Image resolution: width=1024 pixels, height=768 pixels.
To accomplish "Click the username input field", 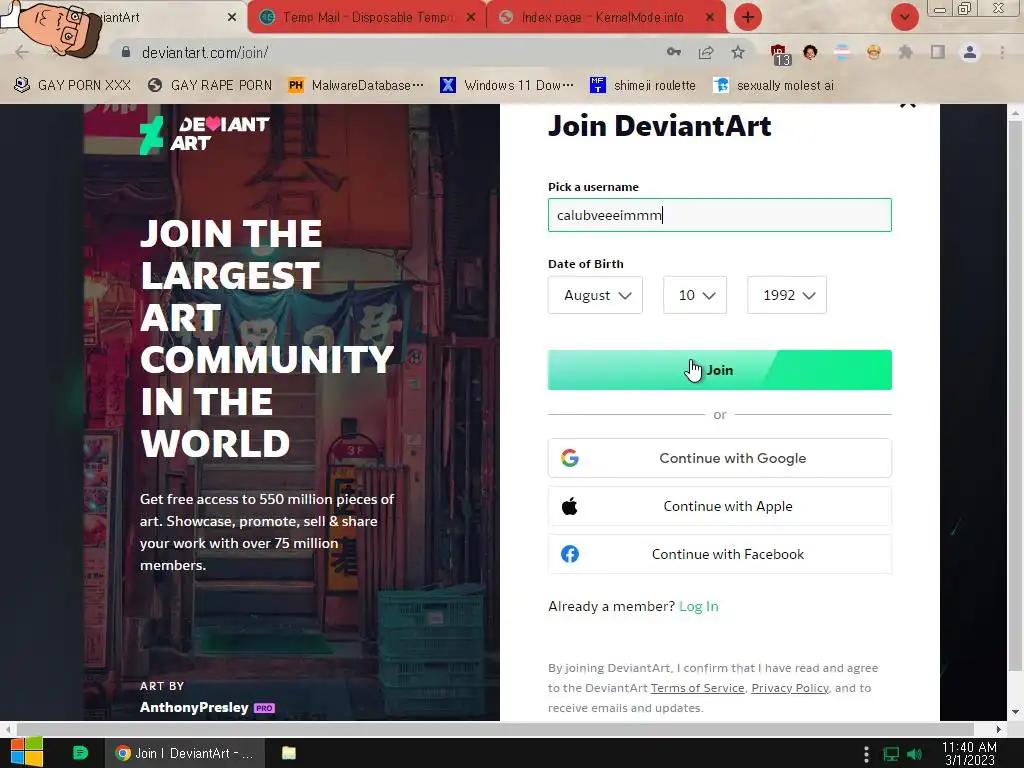I will click(x=720, y=215).
